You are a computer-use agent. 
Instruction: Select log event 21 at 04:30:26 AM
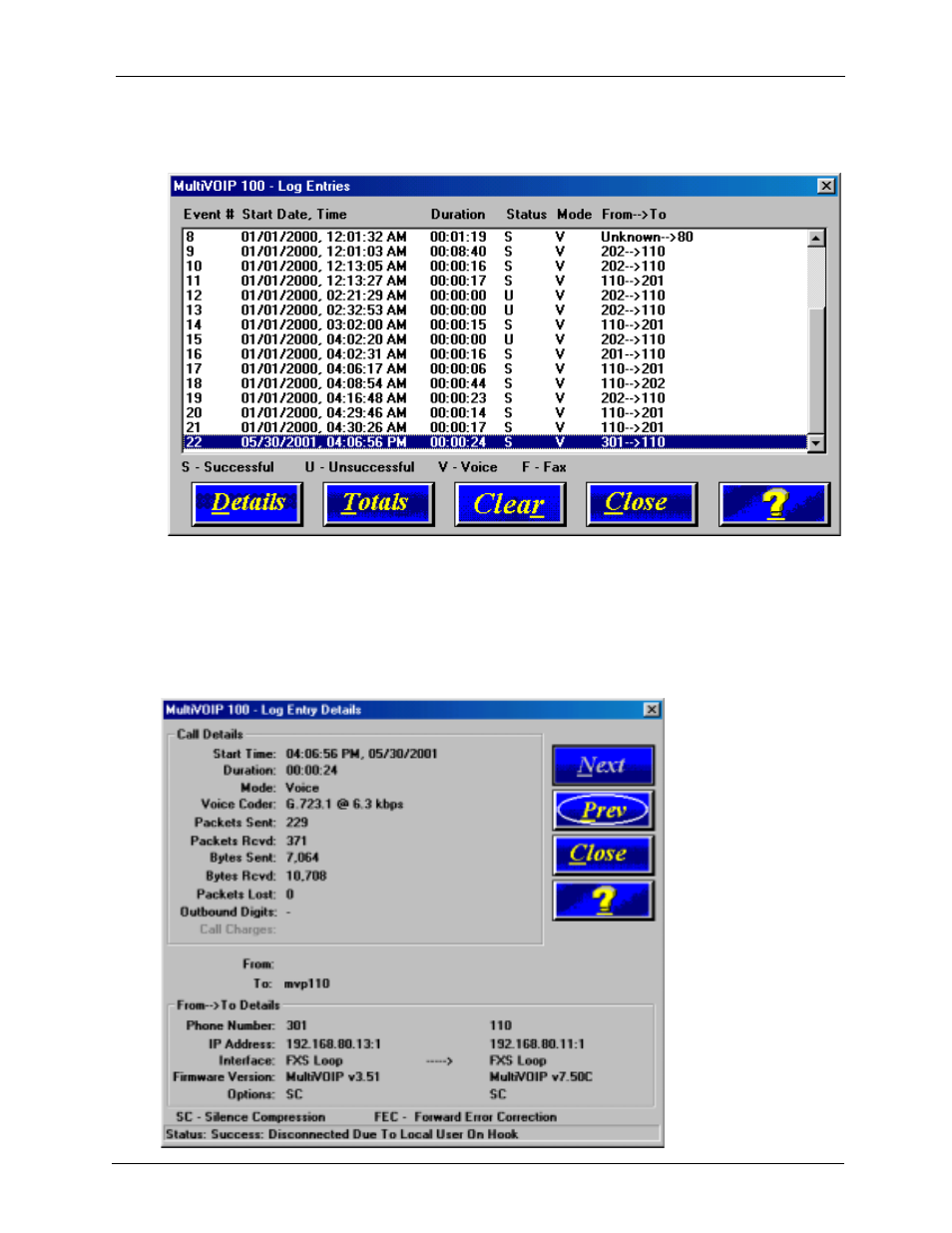point(495,427)
